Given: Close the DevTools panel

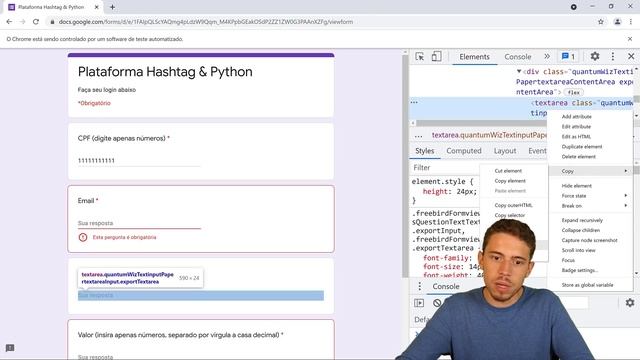Looking at the screenshot, I should tap(631, 56).
